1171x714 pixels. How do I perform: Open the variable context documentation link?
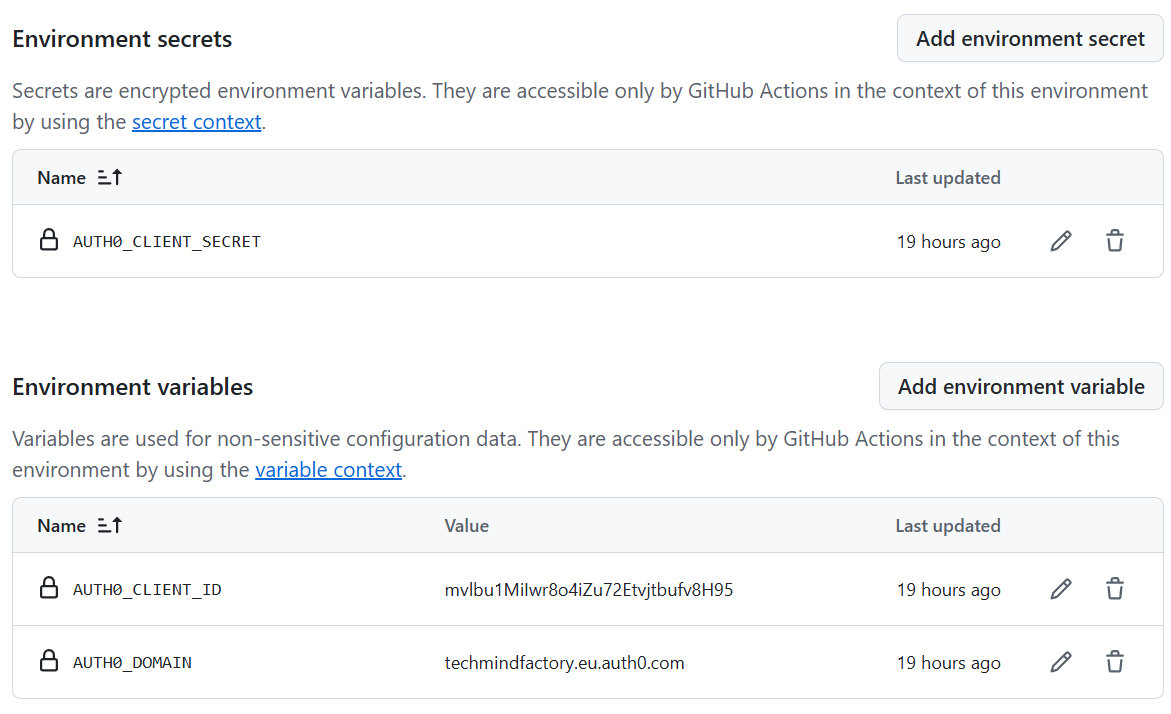[328, 469]
